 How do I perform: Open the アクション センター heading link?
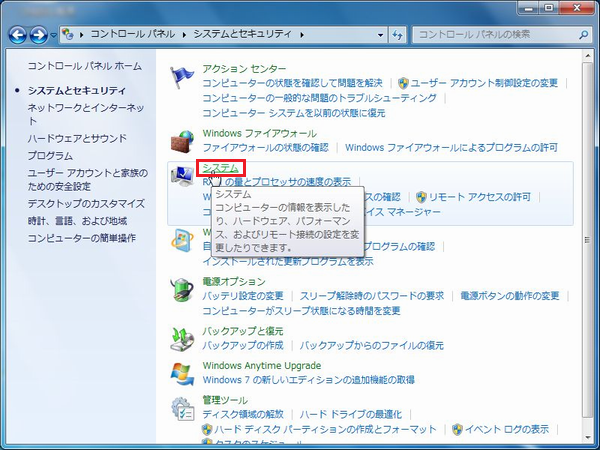[244, 69]
